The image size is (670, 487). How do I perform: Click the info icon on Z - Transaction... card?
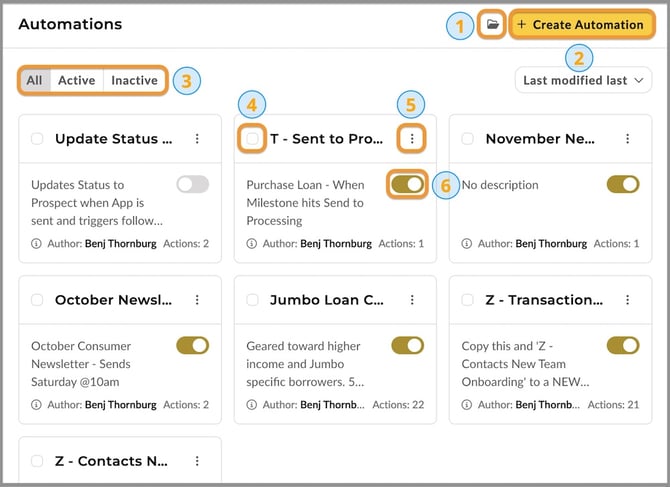click(x=467, y=405)
